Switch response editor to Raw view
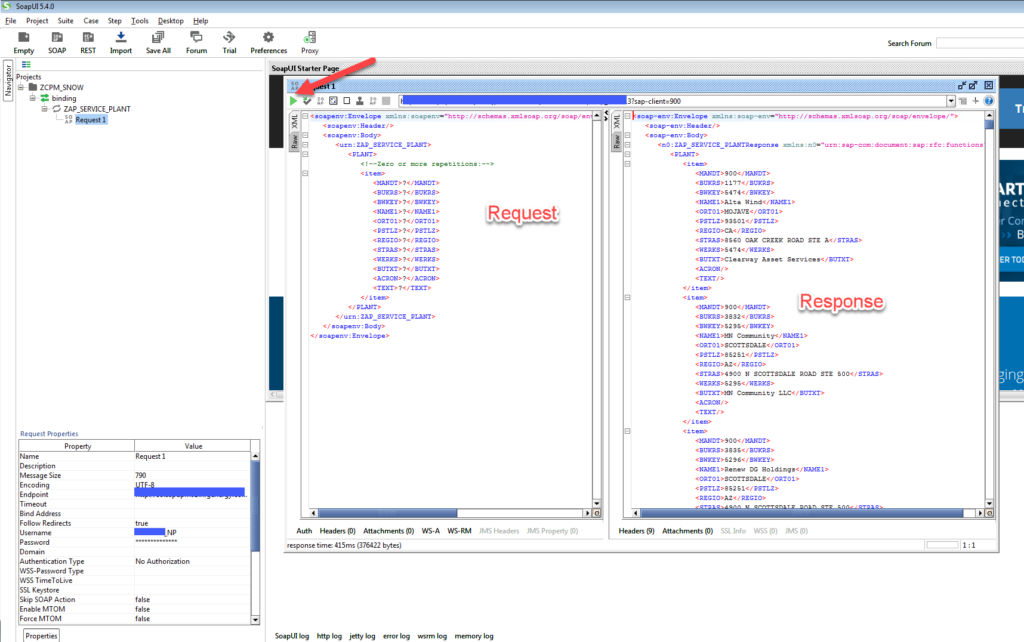 coord(616,141)
